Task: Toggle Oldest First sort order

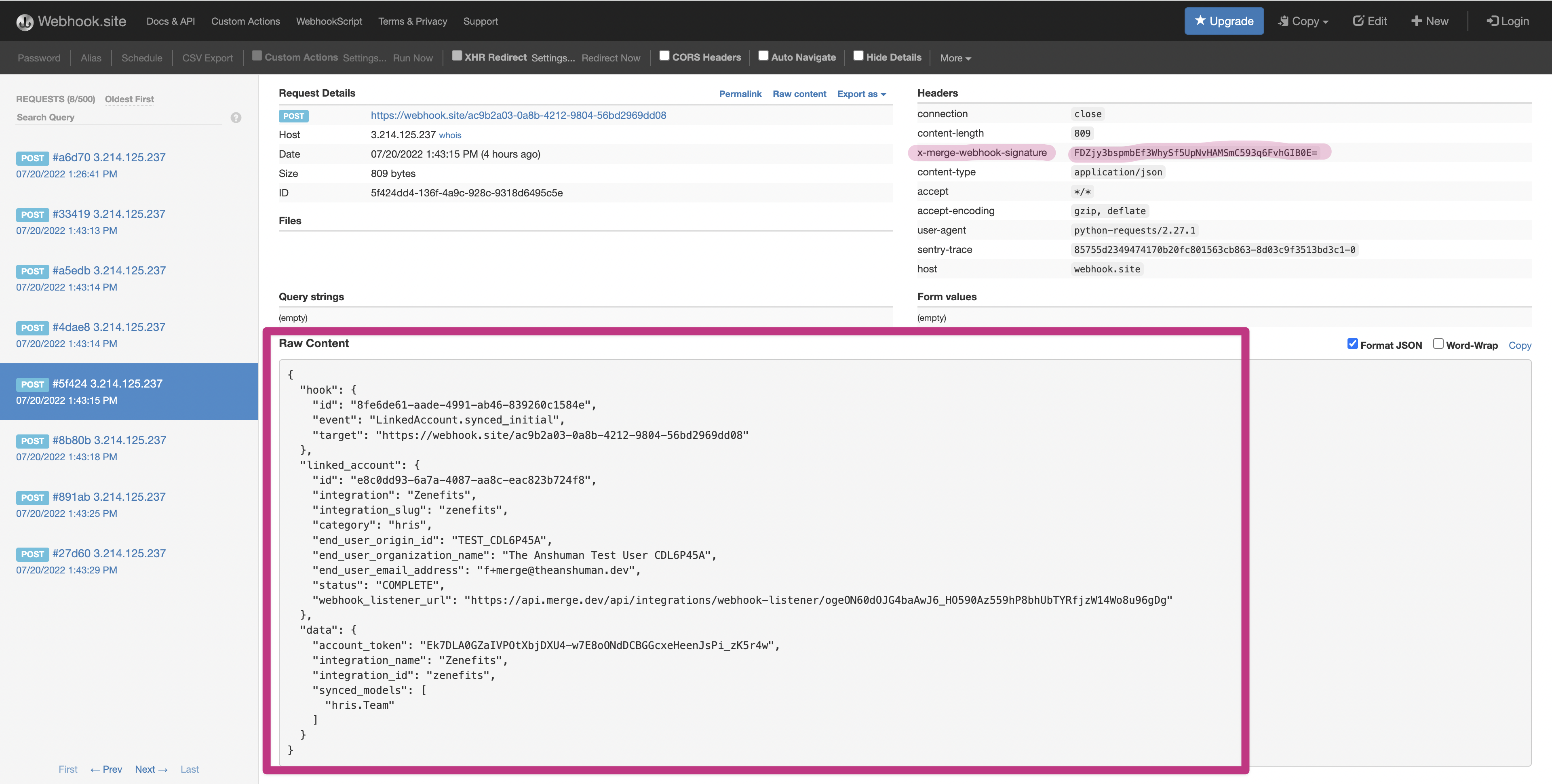Action: 129,99
